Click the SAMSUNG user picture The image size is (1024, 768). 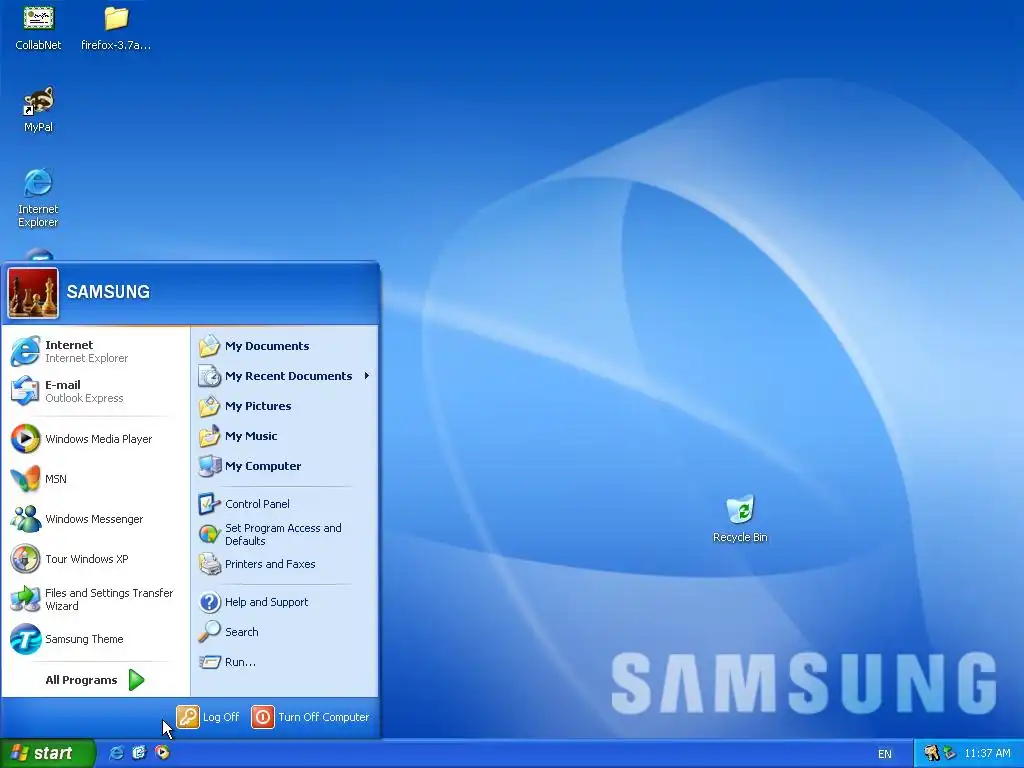(33, 293)
